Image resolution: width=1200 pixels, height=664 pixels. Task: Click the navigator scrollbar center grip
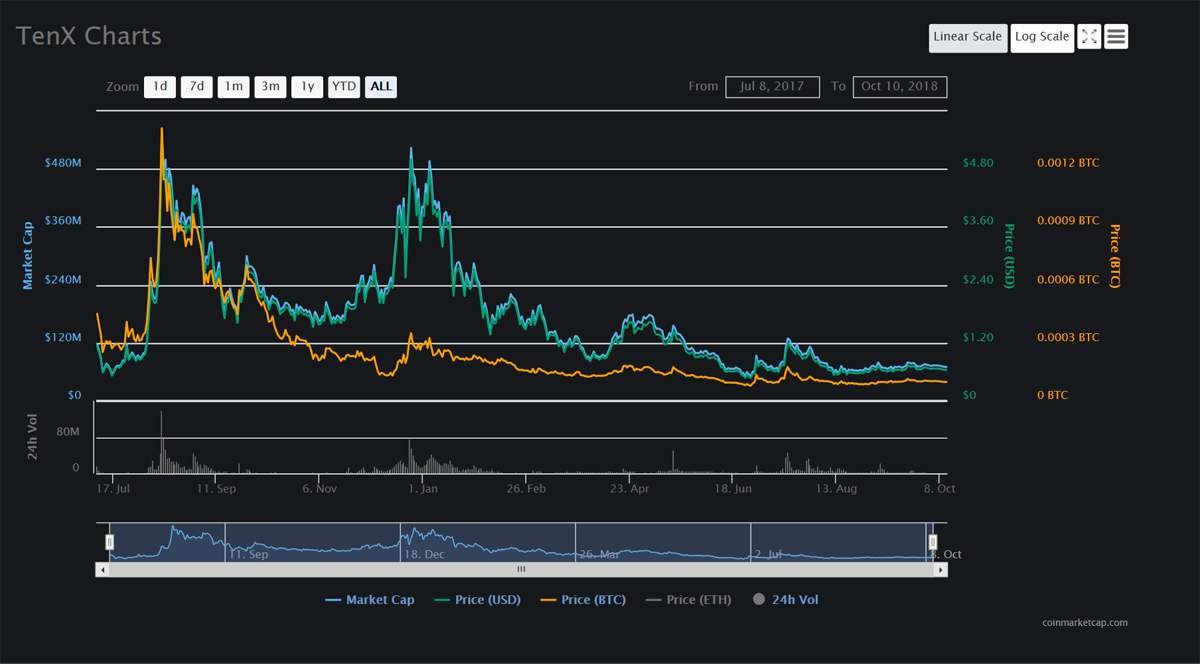521,569
